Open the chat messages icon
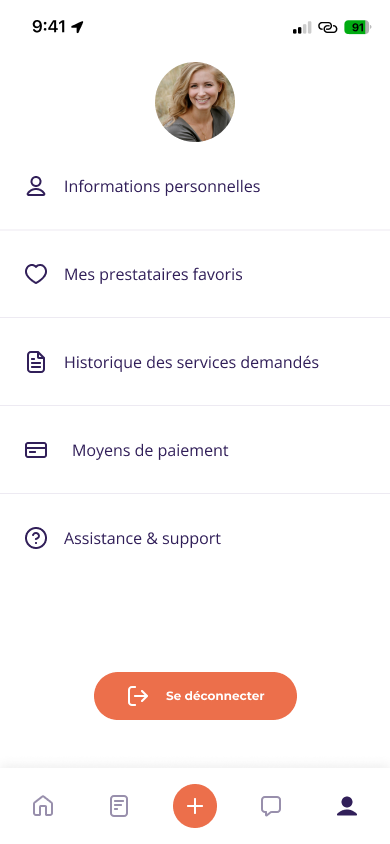The image size is (390, 844). pos(271,806)
